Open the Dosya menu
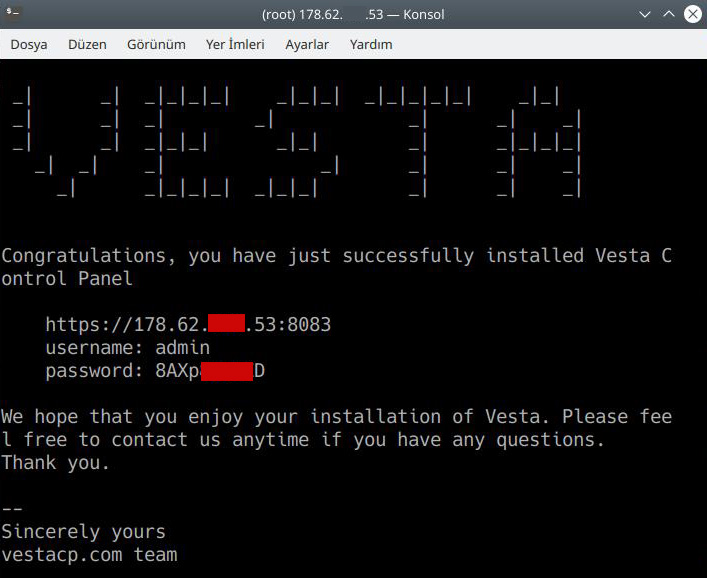The height and width of the screenshot is (578, 707). (x=29, y=44)
